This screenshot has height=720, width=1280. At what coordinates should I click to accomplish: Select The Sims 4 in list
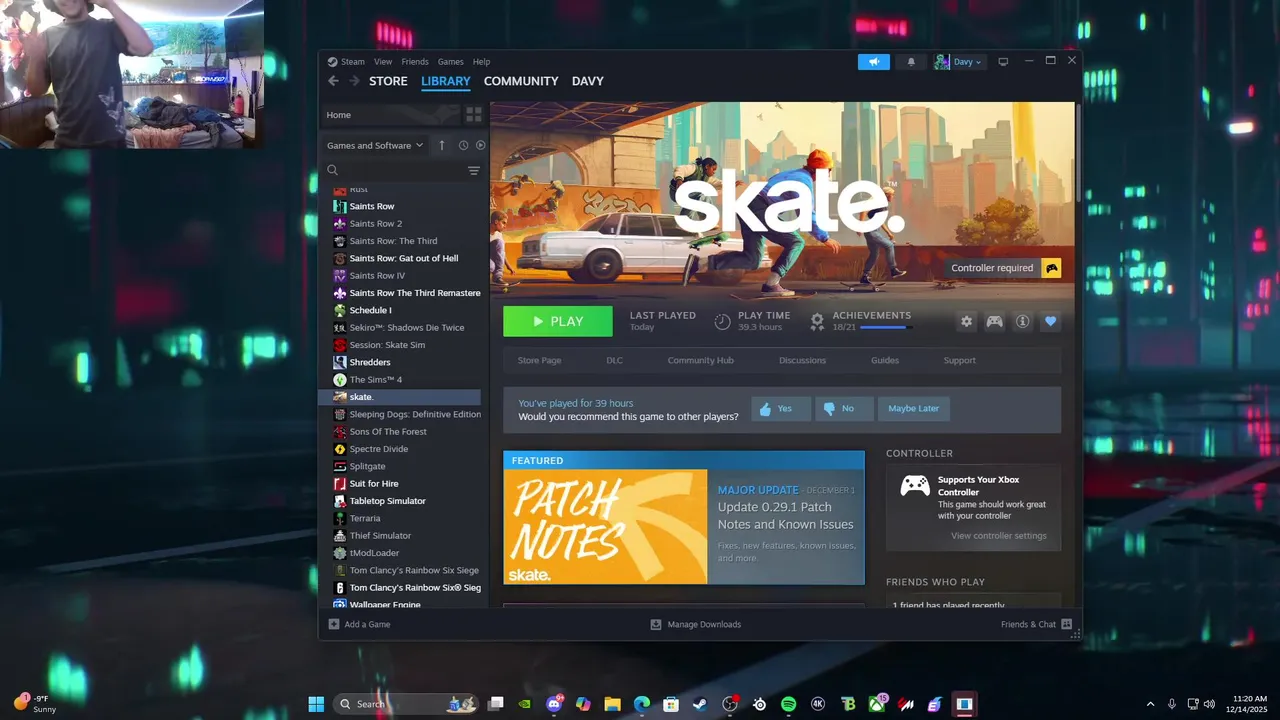point(400,380)
